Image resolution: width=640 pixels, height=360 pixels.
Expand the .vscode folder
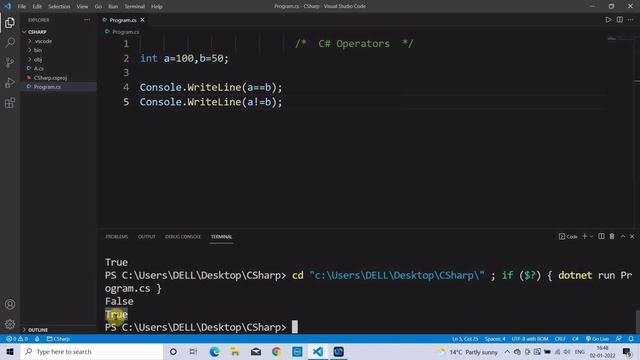point(59,41)
